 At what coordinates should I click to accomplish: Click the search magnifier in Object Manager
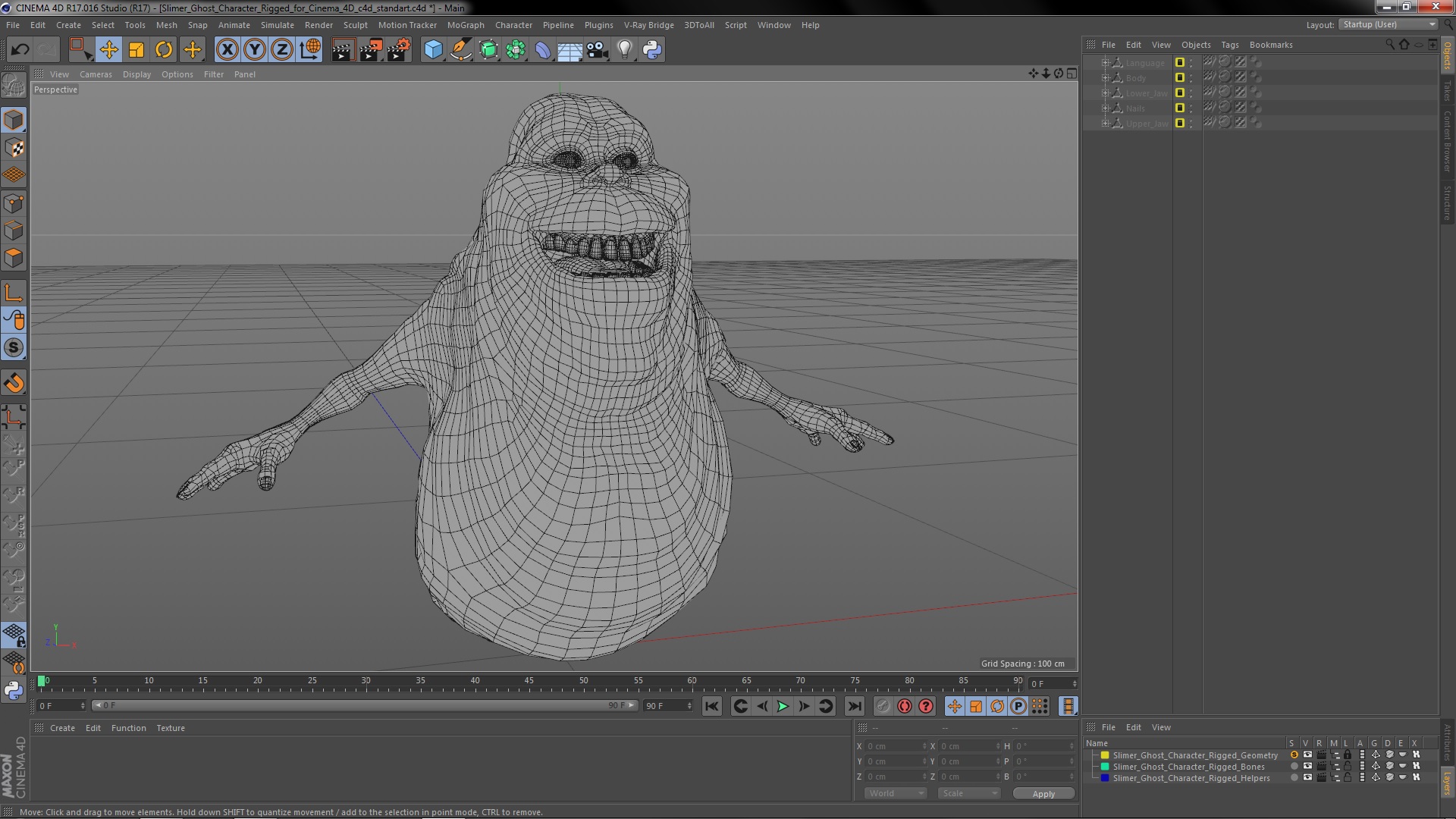[x=1389, y=45]
